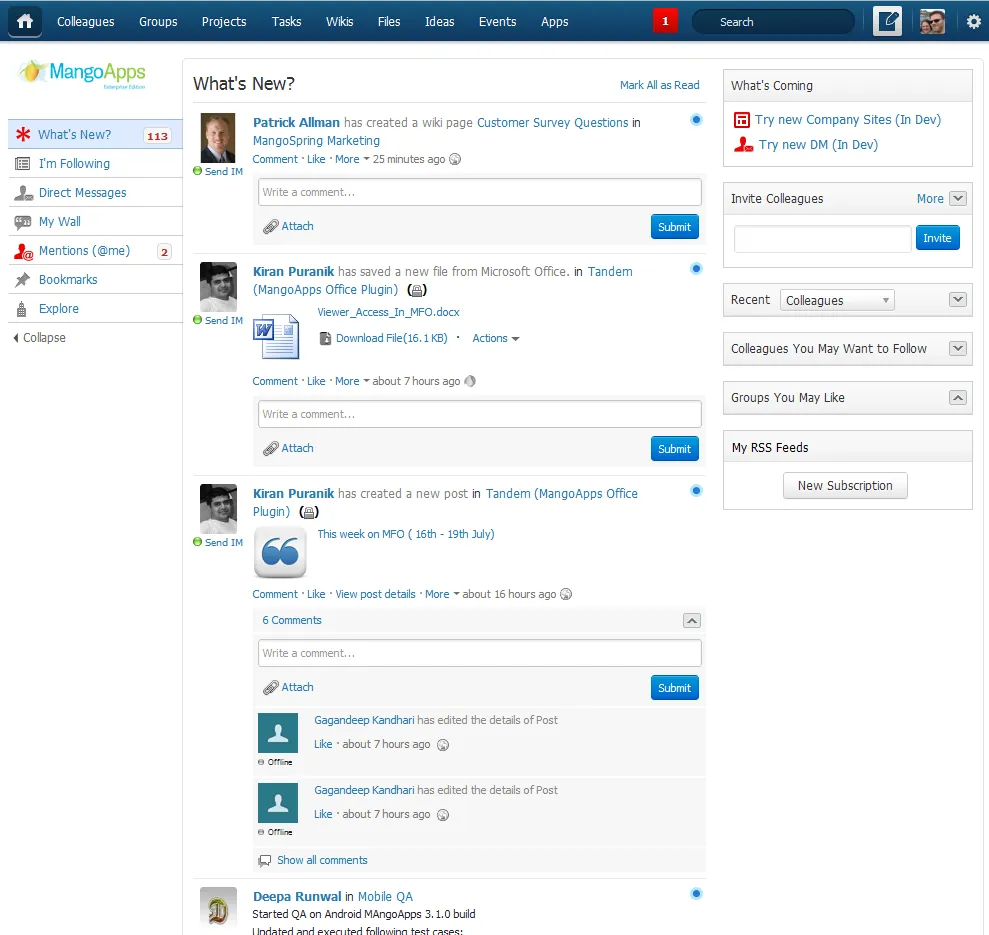Collapse the Groups You May Like panel

point(957,397)
